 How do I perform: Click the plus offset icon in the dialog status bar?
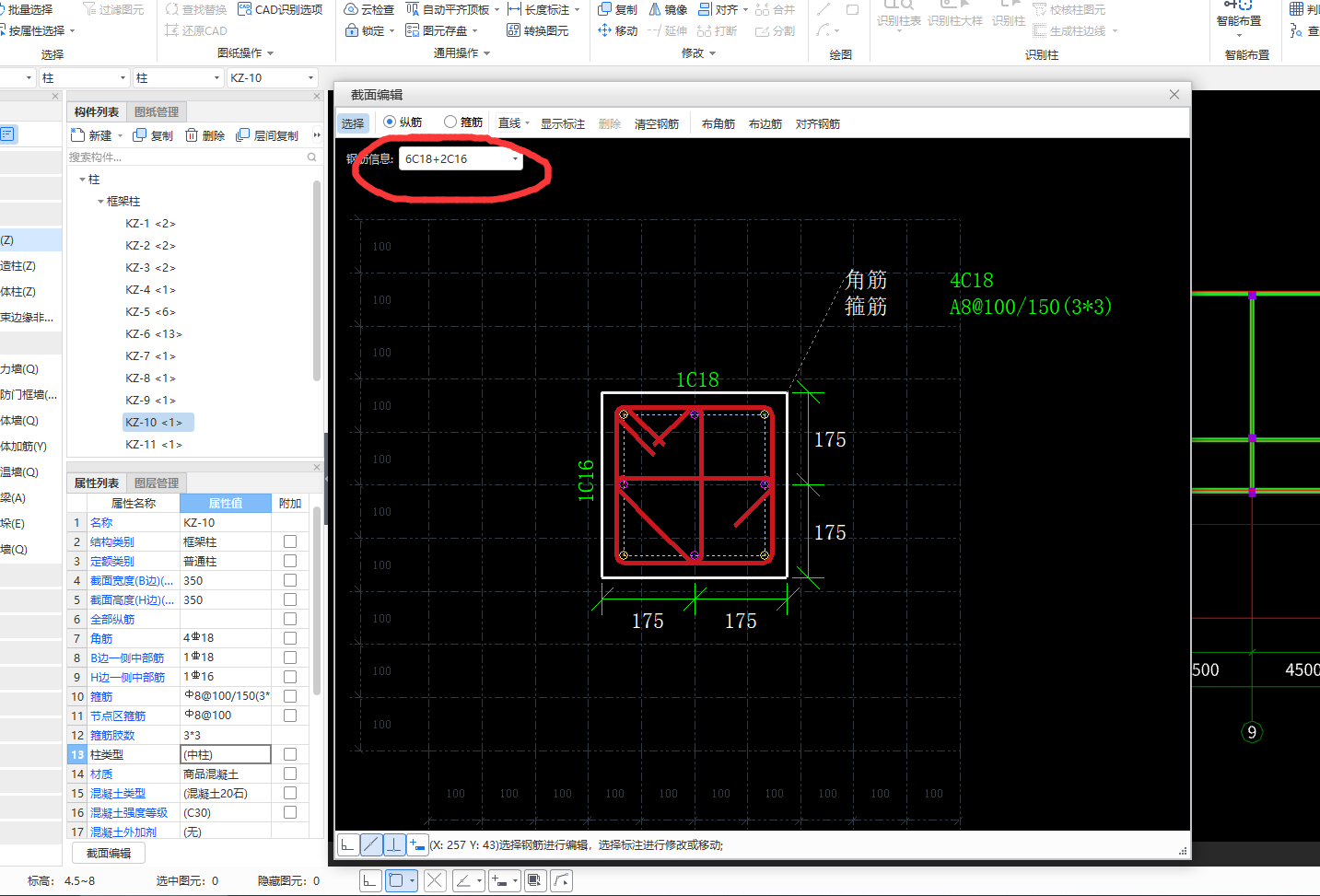pos(417,844)
